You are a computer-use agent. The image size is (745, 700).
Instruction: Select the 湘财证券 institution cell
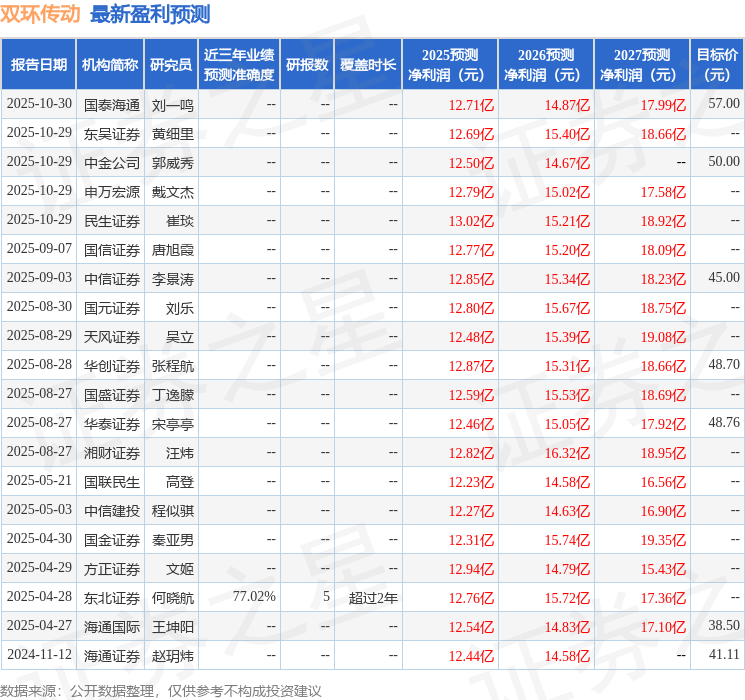112,453
